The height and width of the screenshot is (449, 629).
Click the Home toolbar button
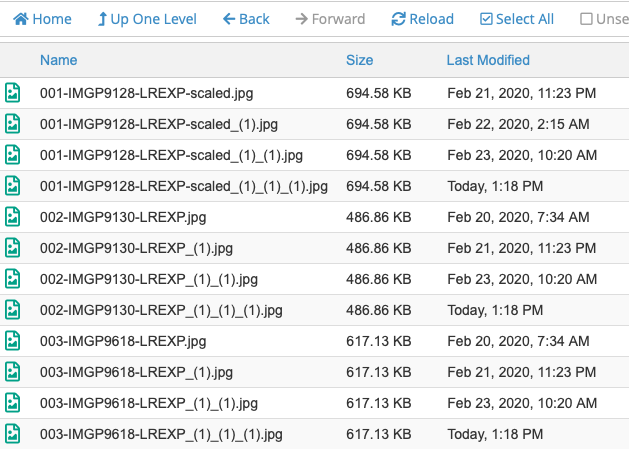coord(42,19)
